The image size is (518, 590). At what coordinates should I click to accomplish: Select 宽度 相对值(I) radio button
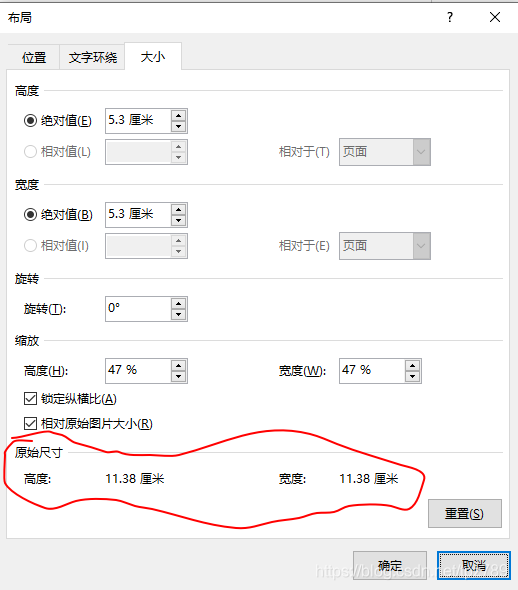(x=30, y=246)
